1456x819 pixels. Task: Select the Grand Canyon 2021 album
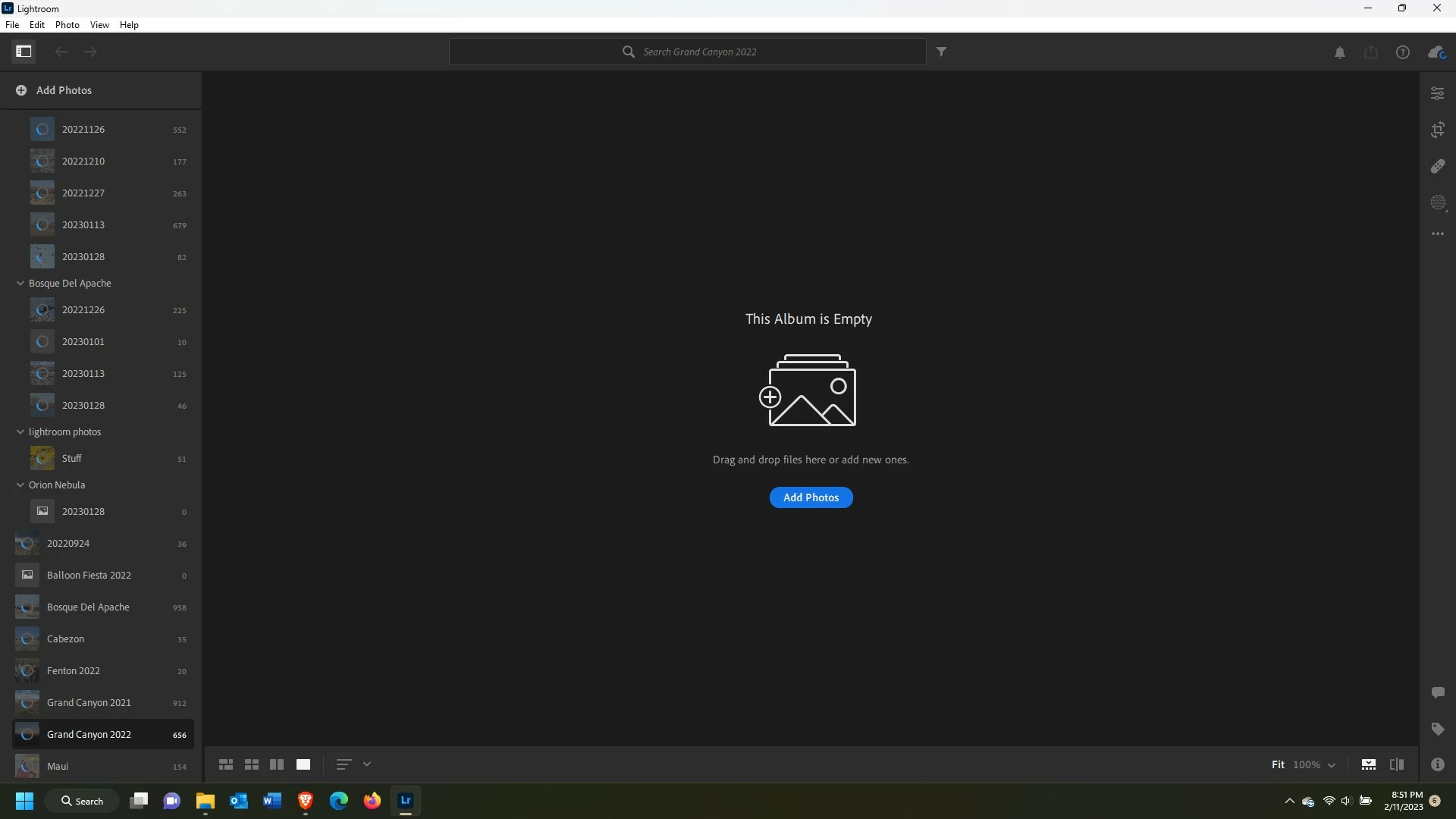[x=89, y=702]
